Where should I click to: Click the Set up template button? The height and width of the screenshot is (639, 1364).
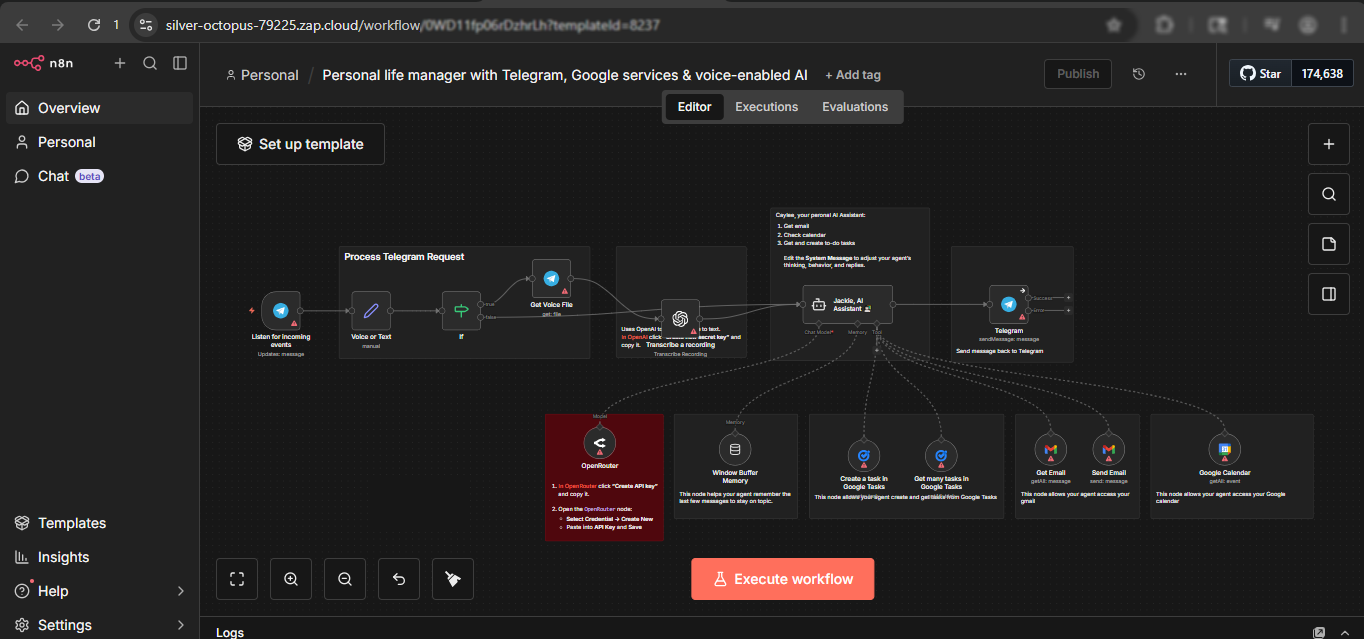click(300, 144)
